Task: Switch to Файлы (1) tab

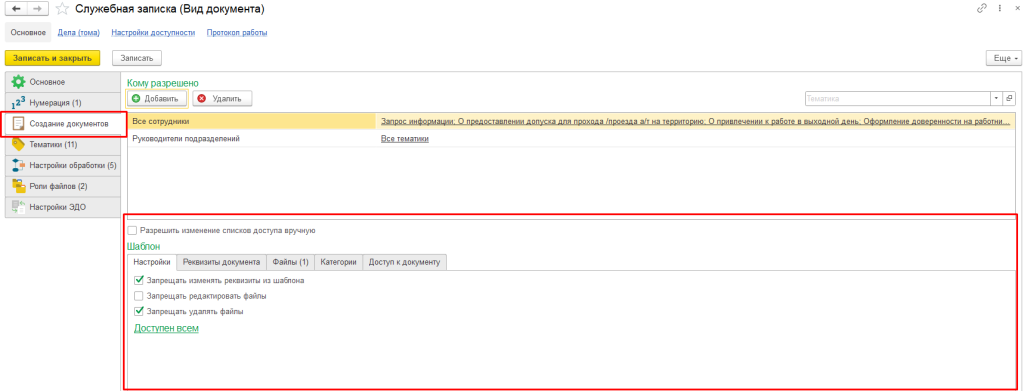Action: click(x=290, y=262)
